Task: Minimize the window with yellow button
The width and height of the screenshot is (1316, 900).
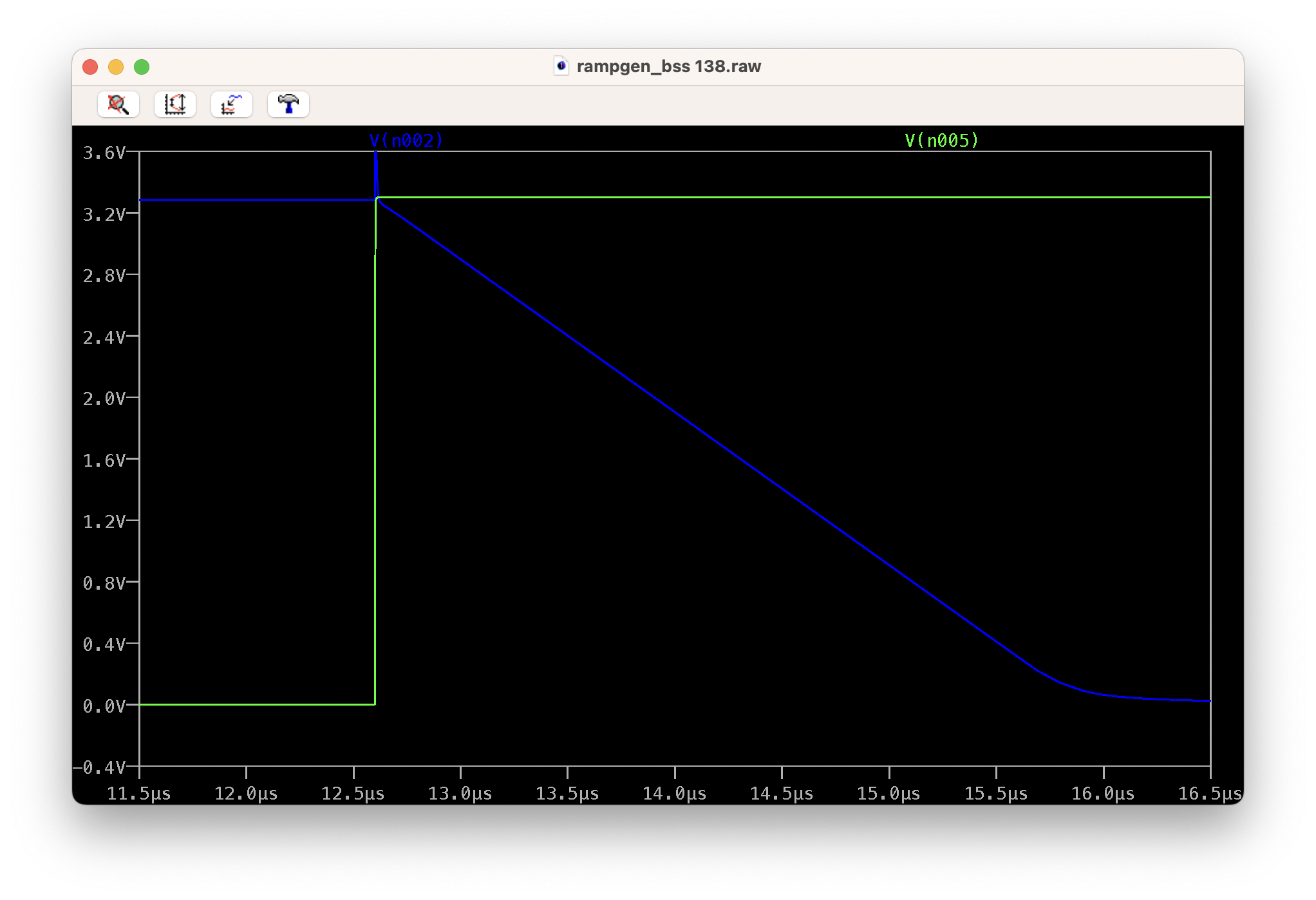Action: [116, 67]
